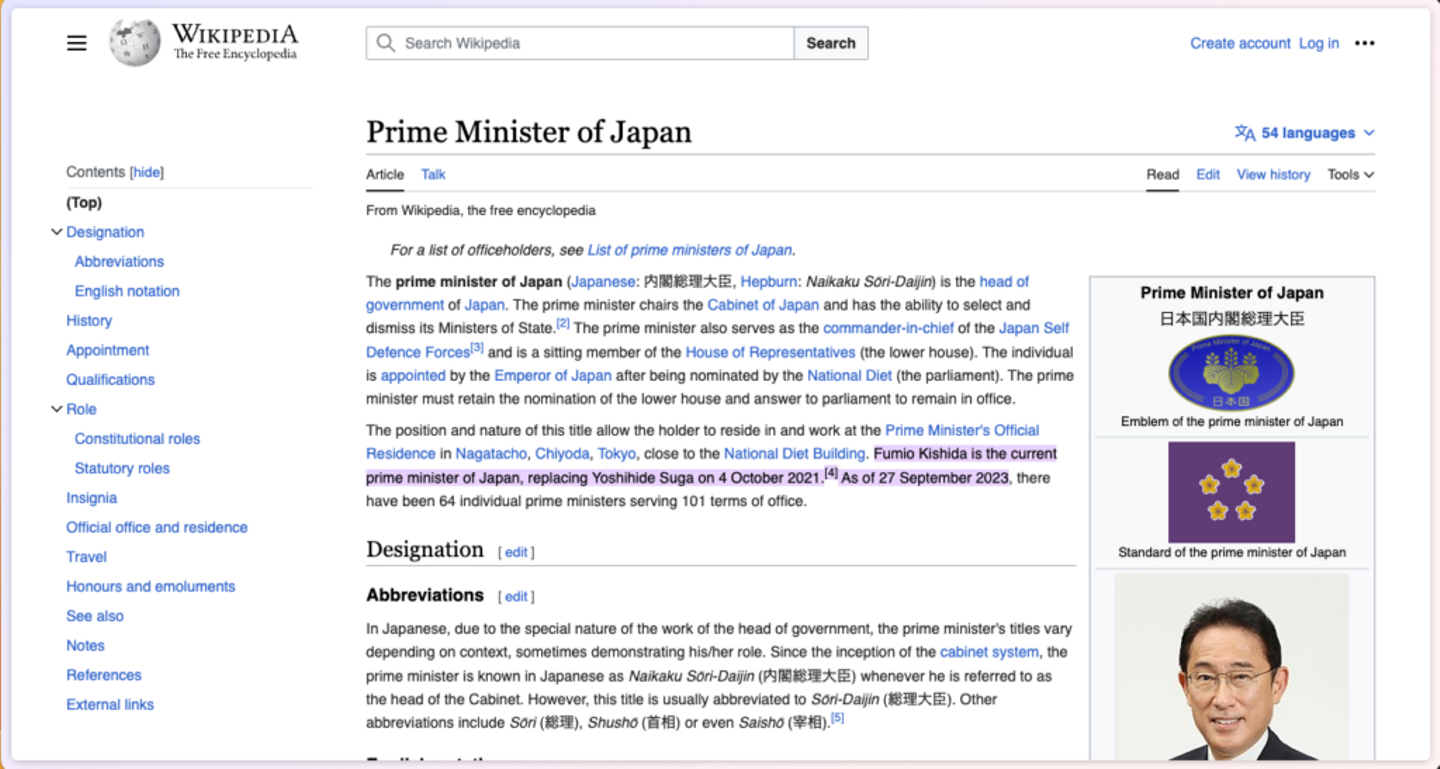The height and width of the screenshot is (769, 1440).
Task: Open the purple Standard flag image
Action: click(x=1231, y=492)
